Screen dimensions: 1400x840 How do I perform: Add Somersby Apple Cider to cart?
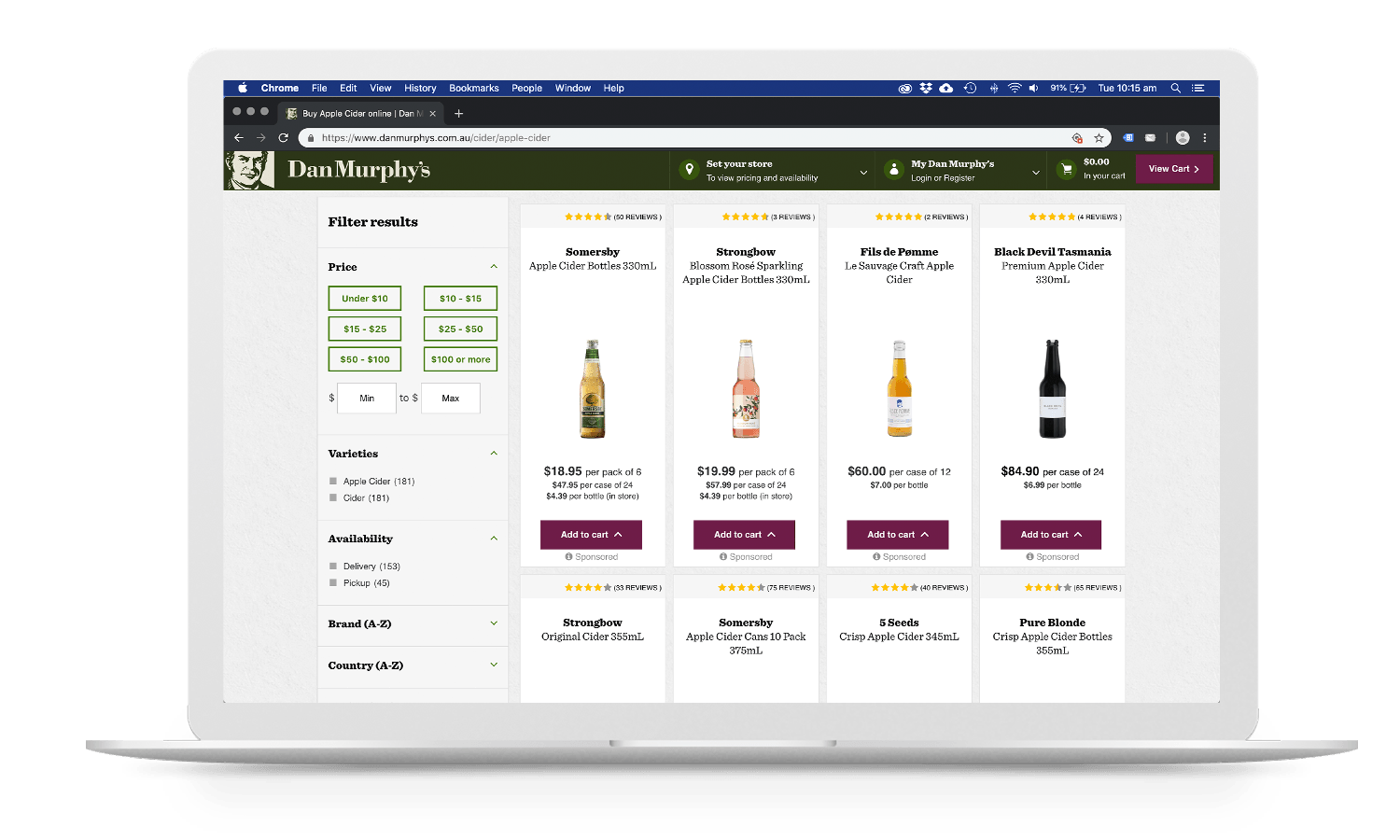coord(591,535)
